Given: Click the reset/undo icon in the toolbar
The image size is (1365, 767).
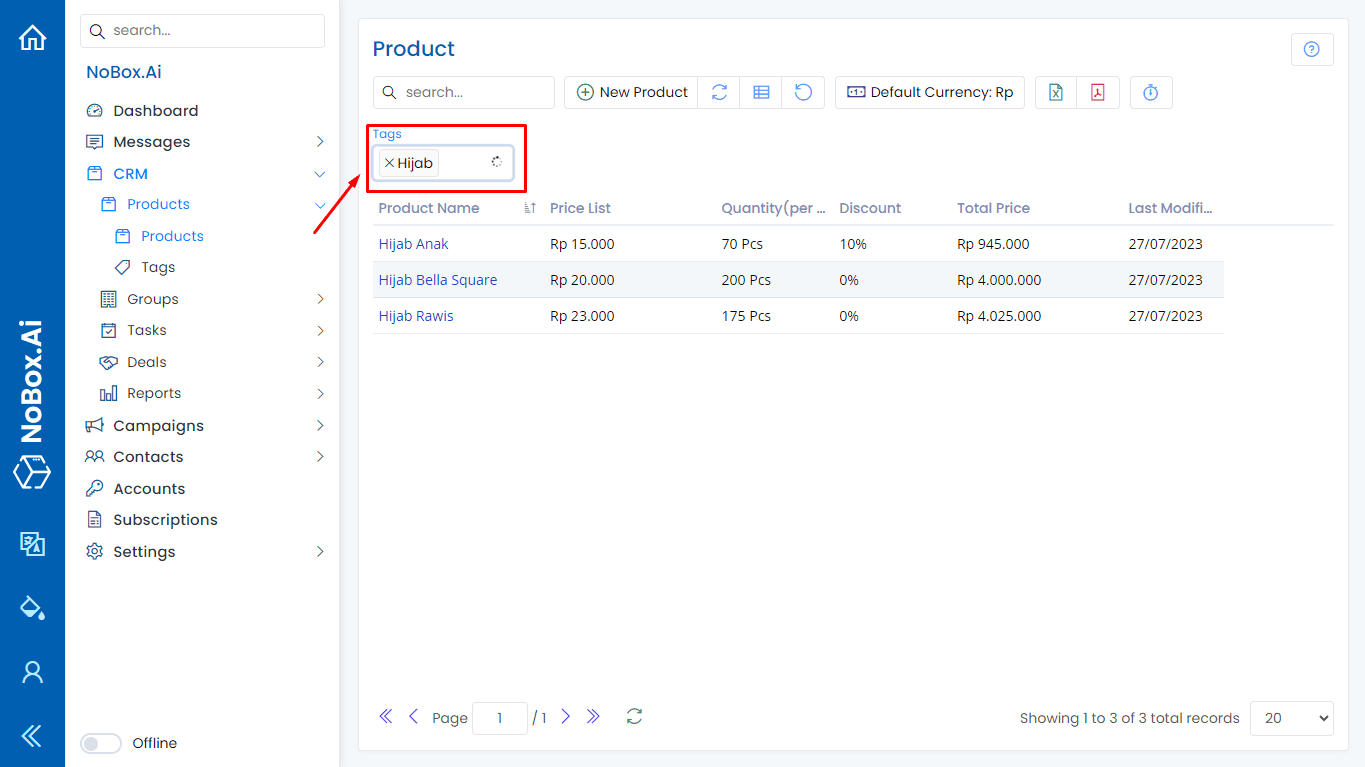Looking at the screenshot, I should [x=803, y=92].
